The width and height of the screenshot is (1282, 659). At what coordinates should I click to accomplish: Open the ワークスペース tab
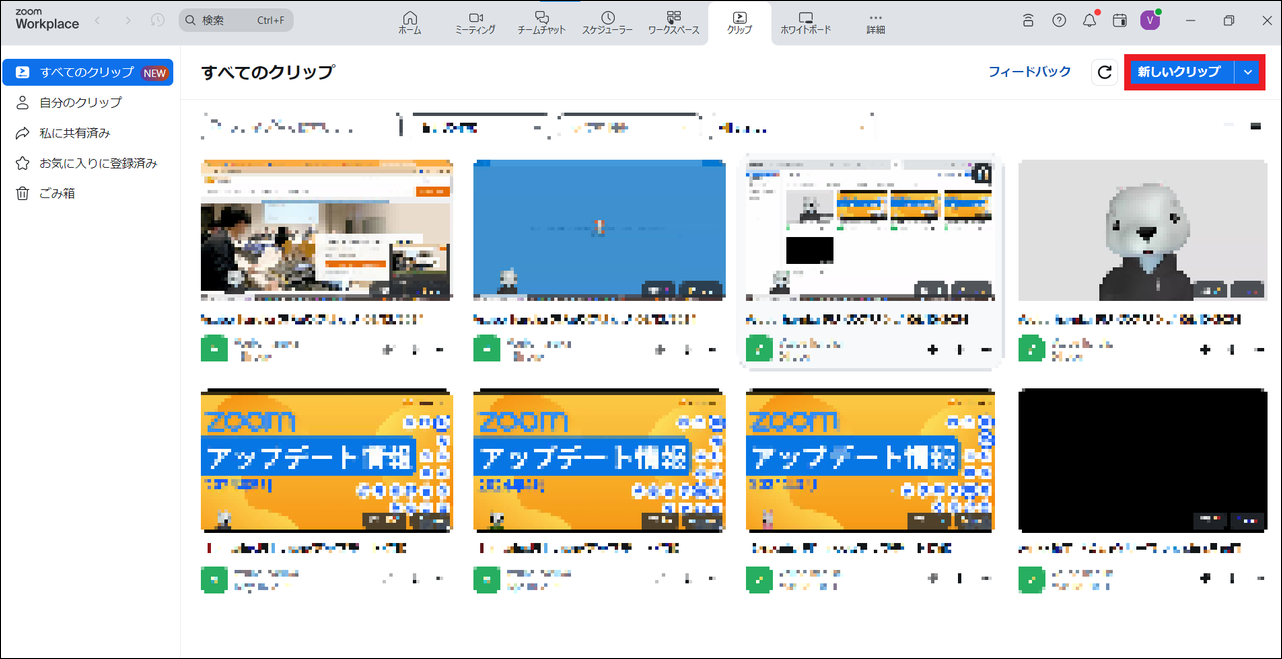(x=673, y=22)
